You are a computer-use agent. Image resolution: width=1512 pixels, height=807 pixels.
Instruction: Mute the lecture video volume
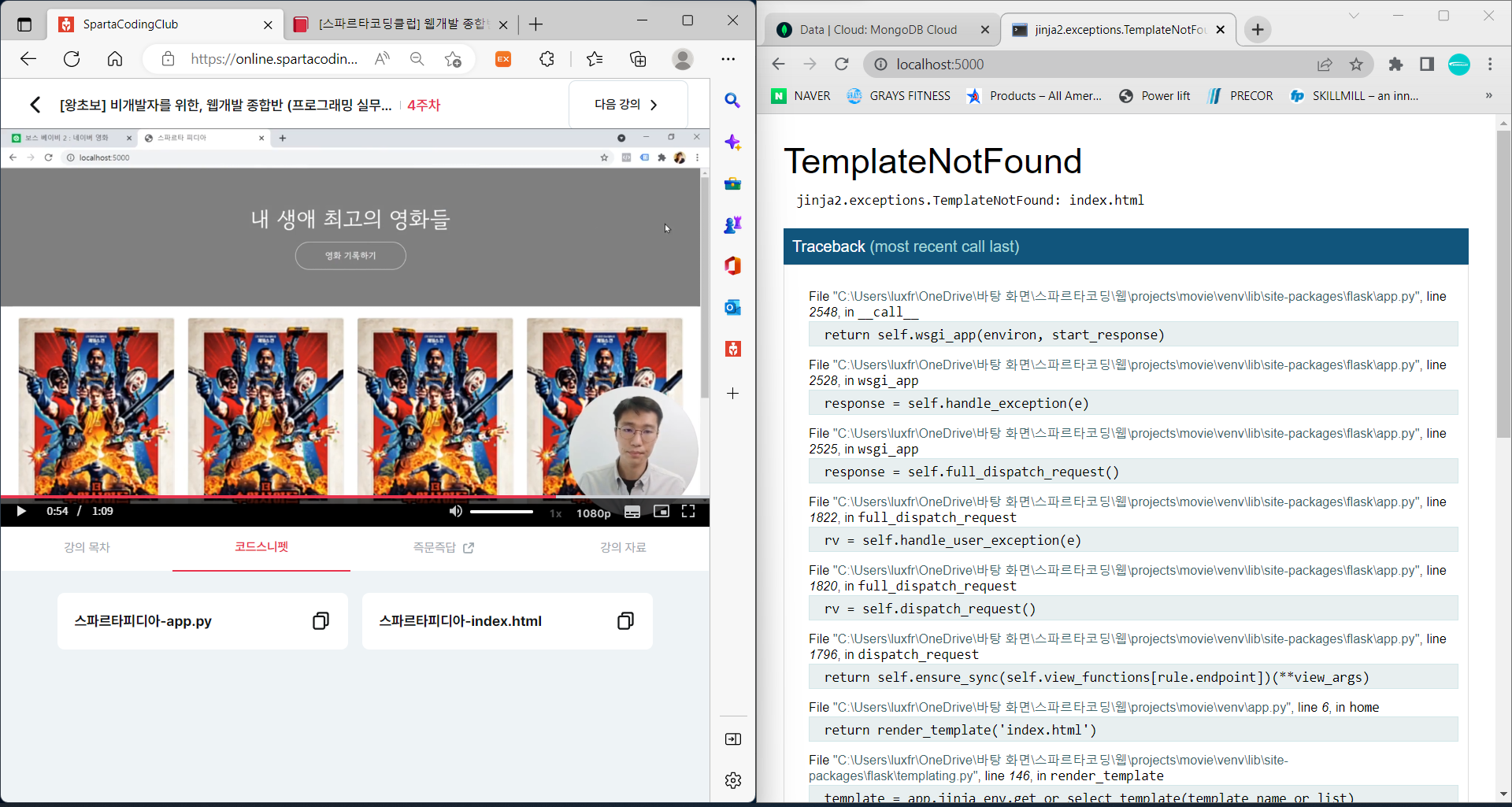(456, 512)
